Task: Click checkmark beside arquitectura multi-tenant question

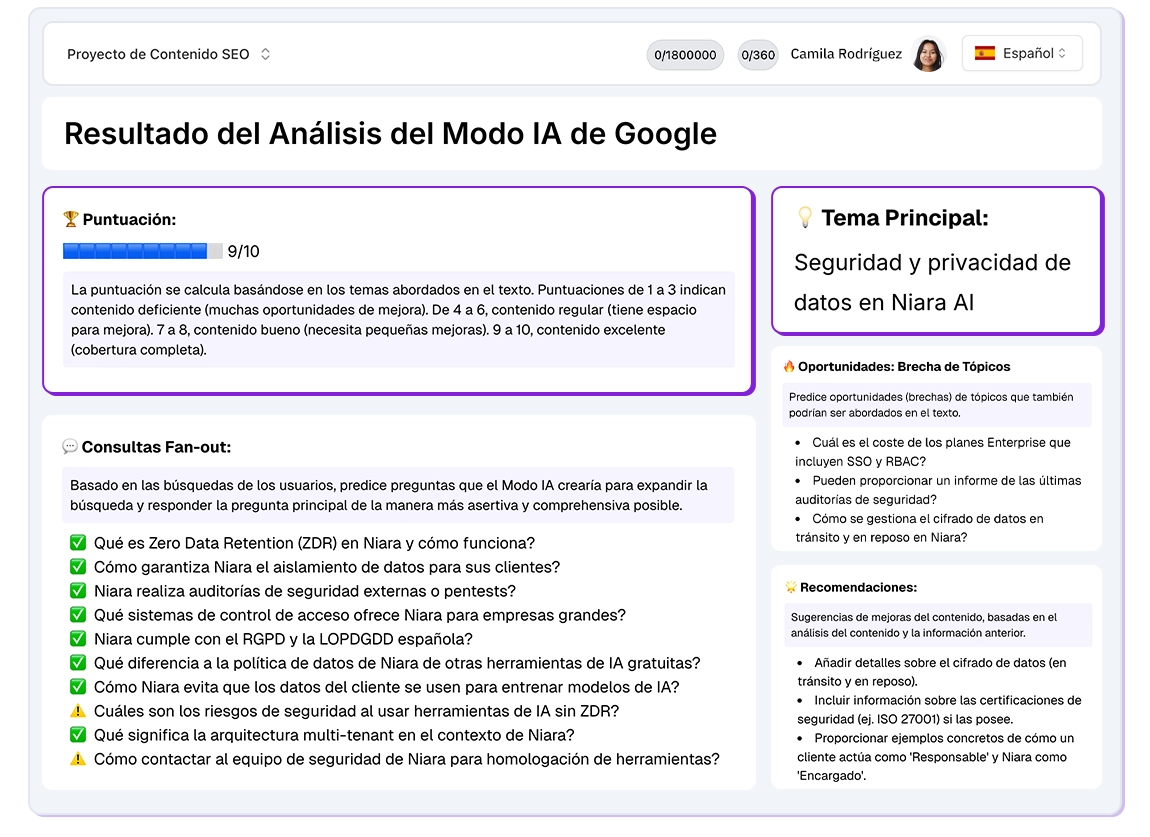Action: [78, 736]
